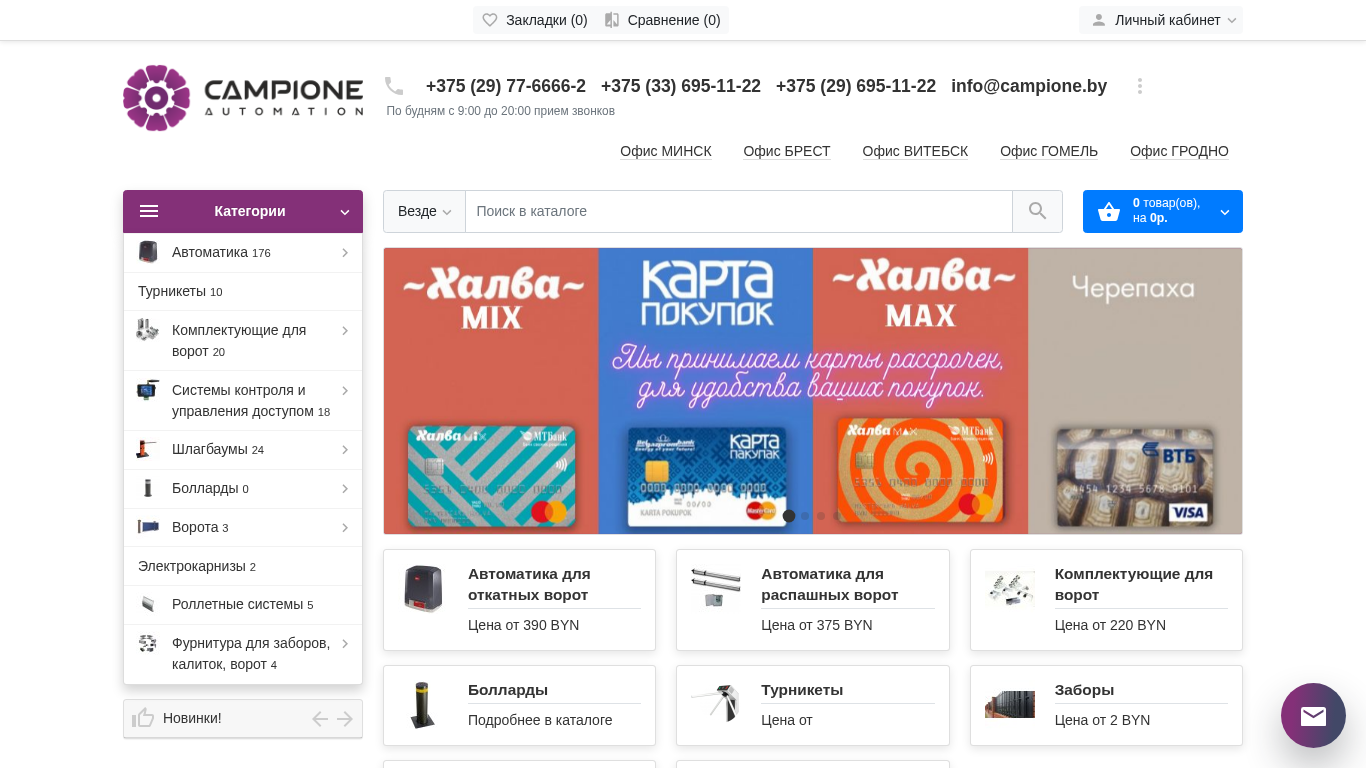The image size is (1366, 768).
Task: Open the Везде search scope dropdown
Action: 424,211
